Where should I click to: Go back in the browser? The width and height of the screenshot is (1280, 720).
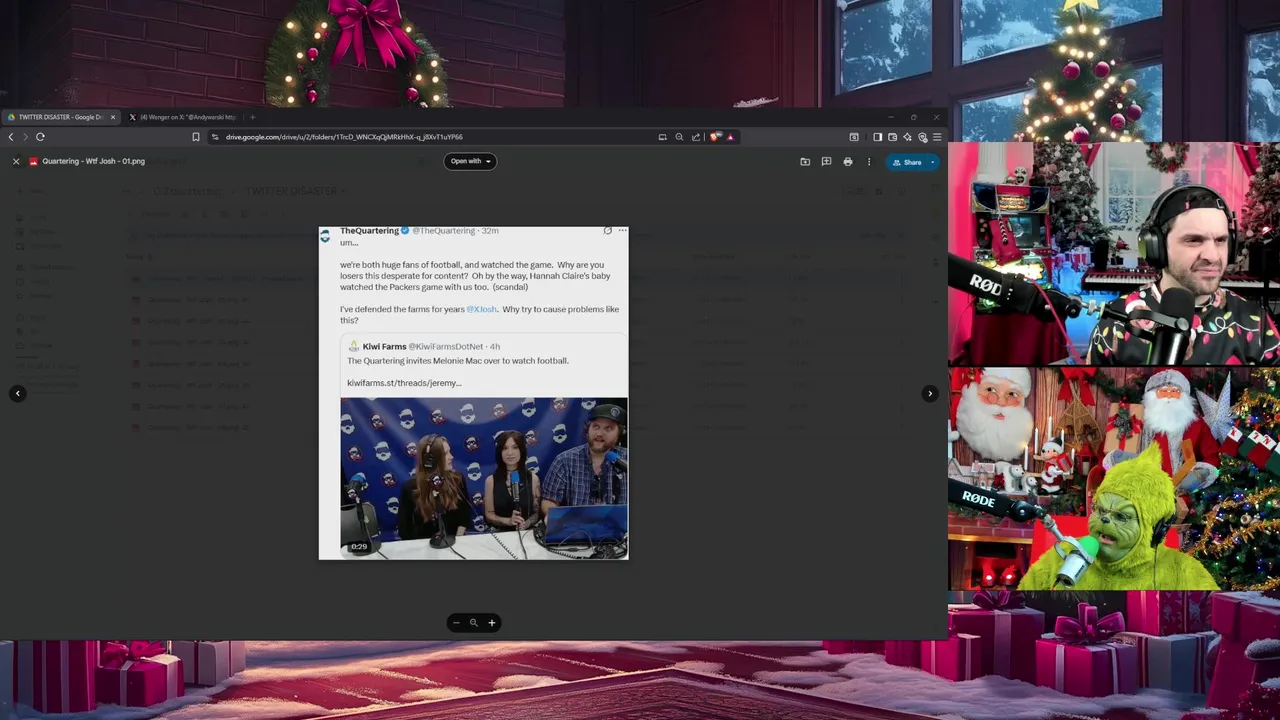tap(11, 137)
